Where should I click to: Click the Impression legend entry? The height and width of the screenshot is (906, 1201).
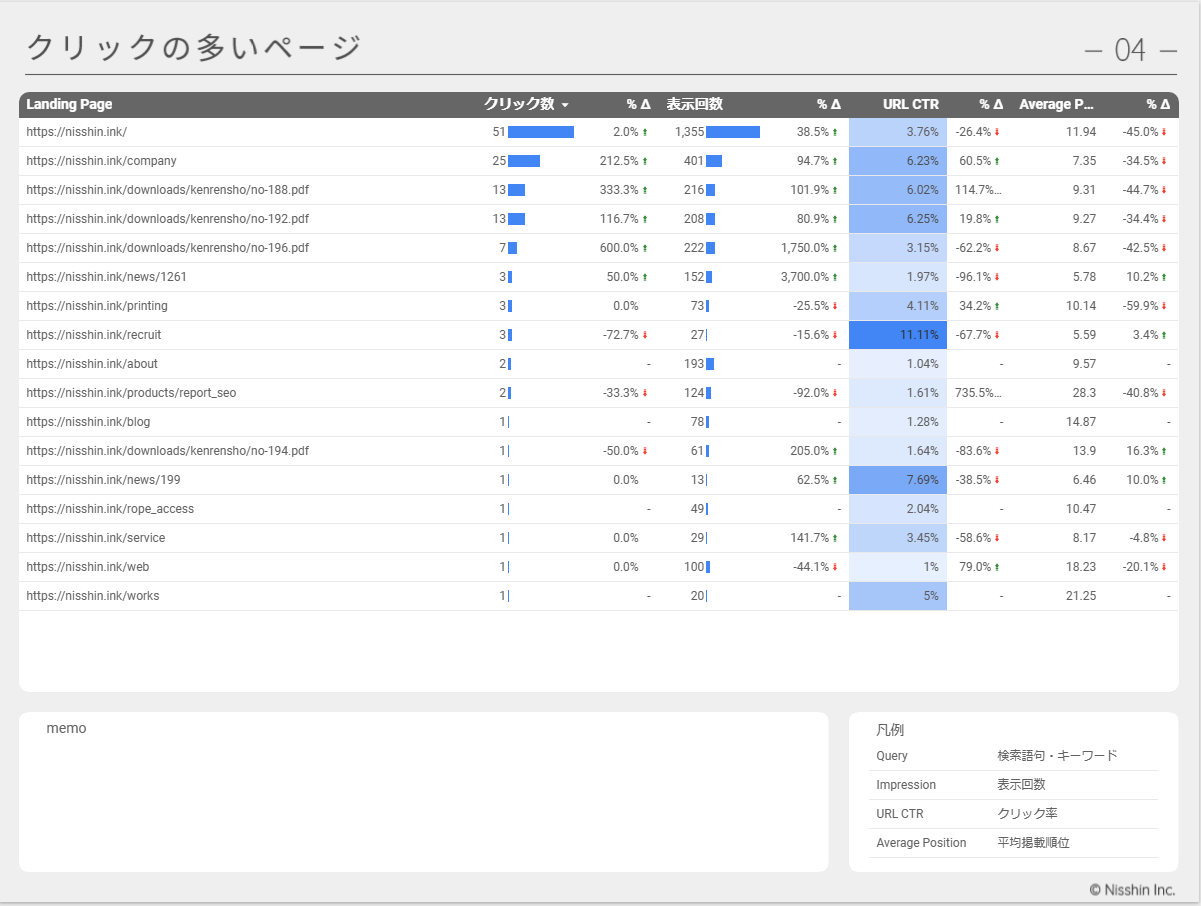906,785
